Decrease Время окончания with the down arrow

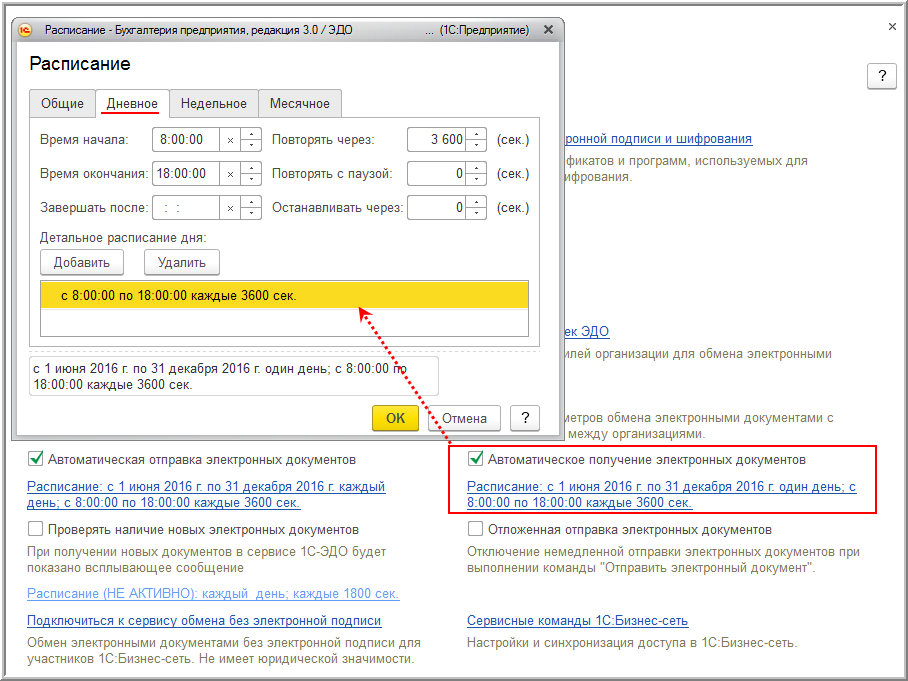[x=251, y=179]
